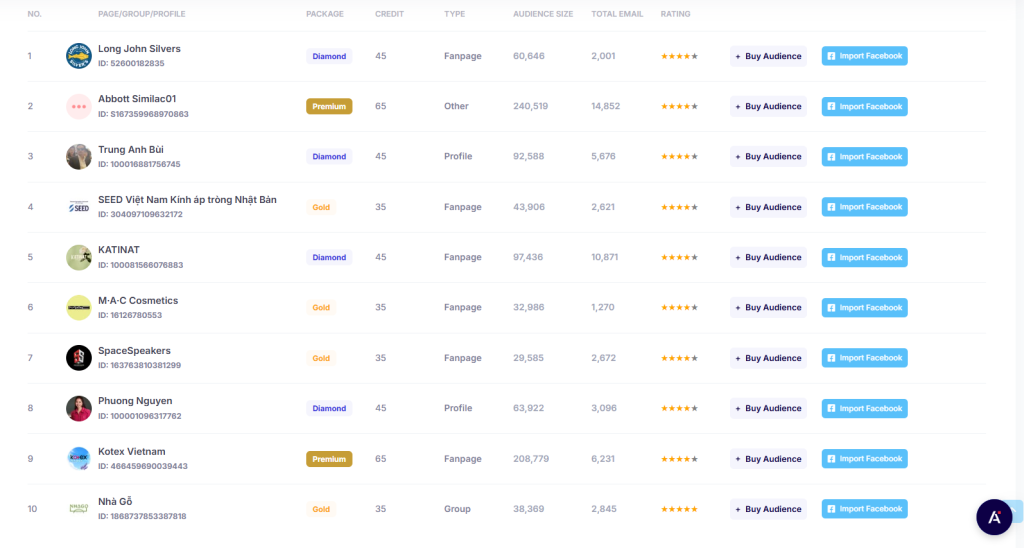This screenshot has width=1024, height=548.
Task: Buy Audience for Kotex Vietnam
Action: pyautogui.click(x=768, y=459)
